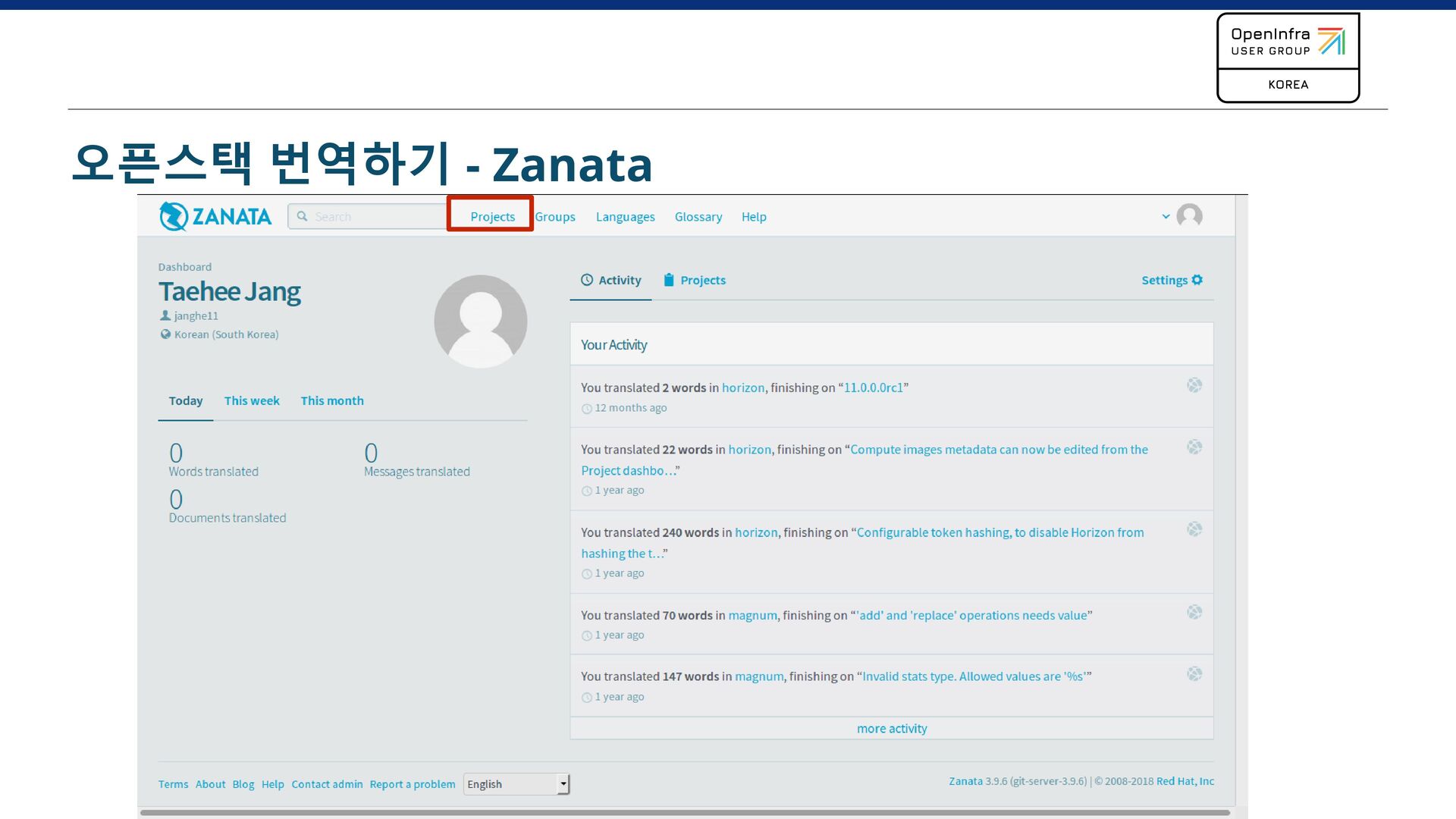This screenshot has height=819, width=1456.
Task: Click the Settings gear icon
Action: (x=1197, y=280)
